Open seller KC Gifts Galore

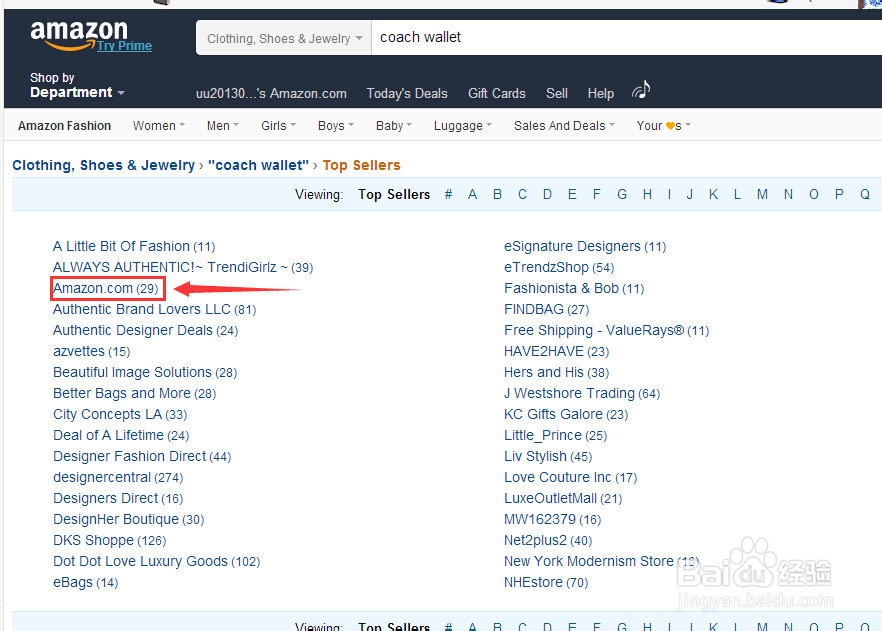click(566, 414)
